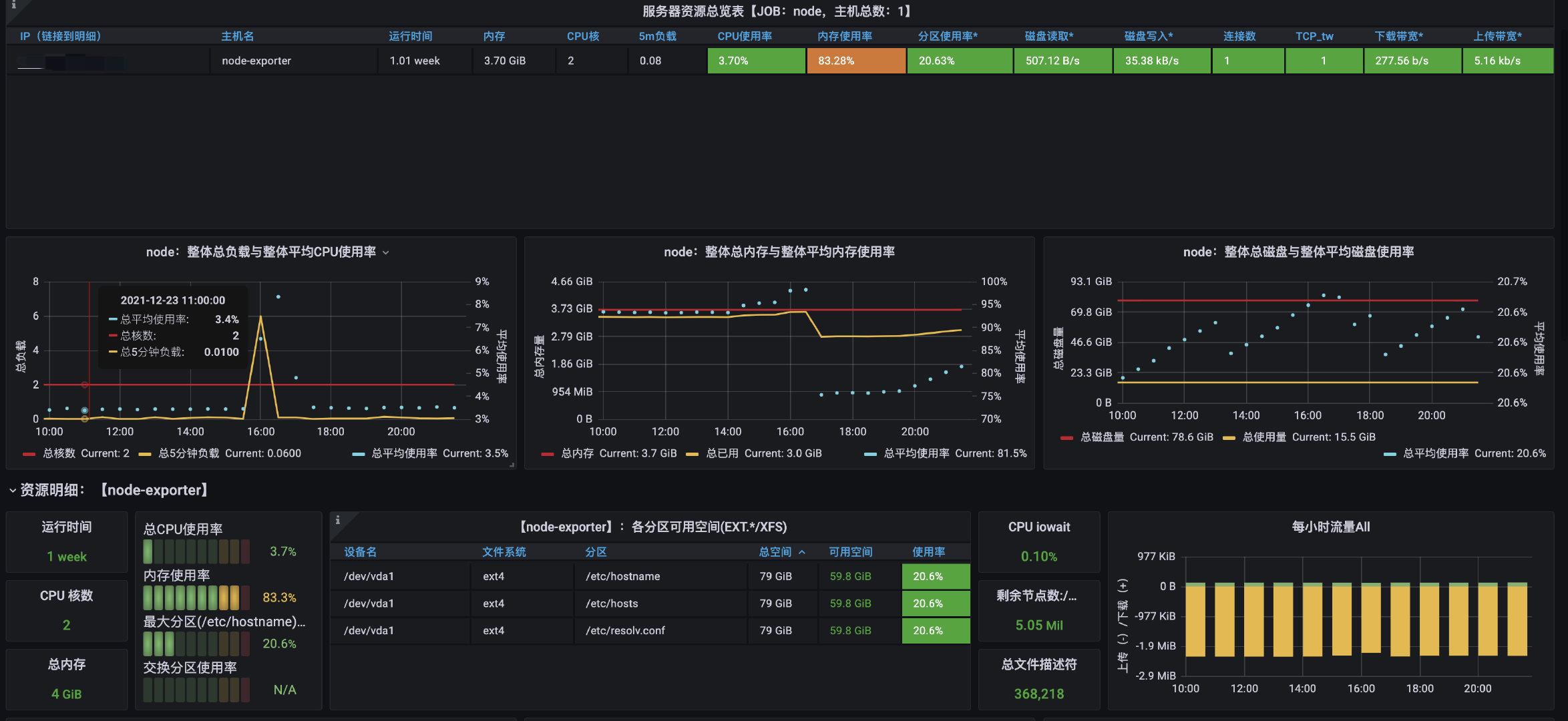Toggle 总核数 series via CPU panel legend
1568x721 pixels.
point(59,453)
